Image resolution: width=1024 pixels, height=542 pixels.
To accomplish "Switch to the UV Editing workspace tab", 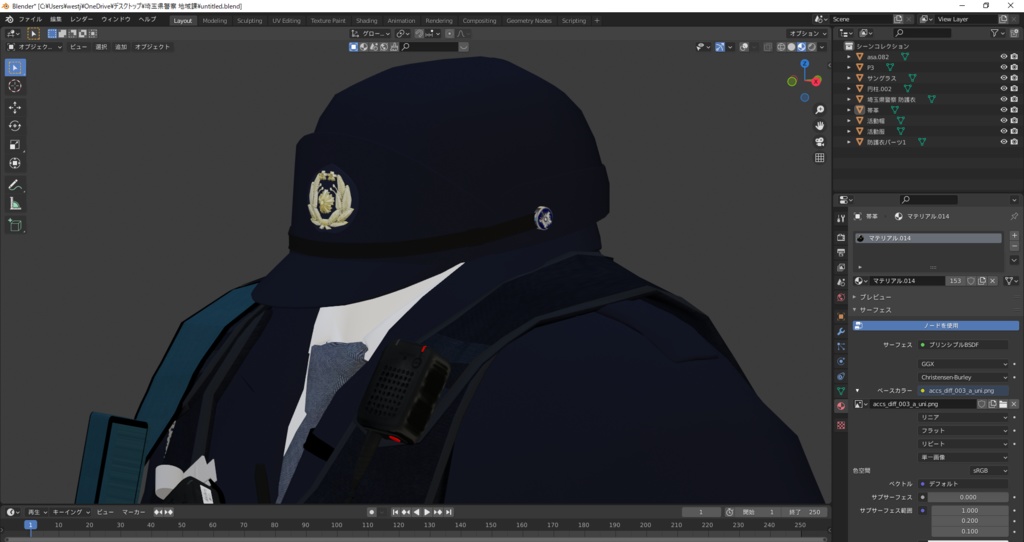I will pos(286,20).
